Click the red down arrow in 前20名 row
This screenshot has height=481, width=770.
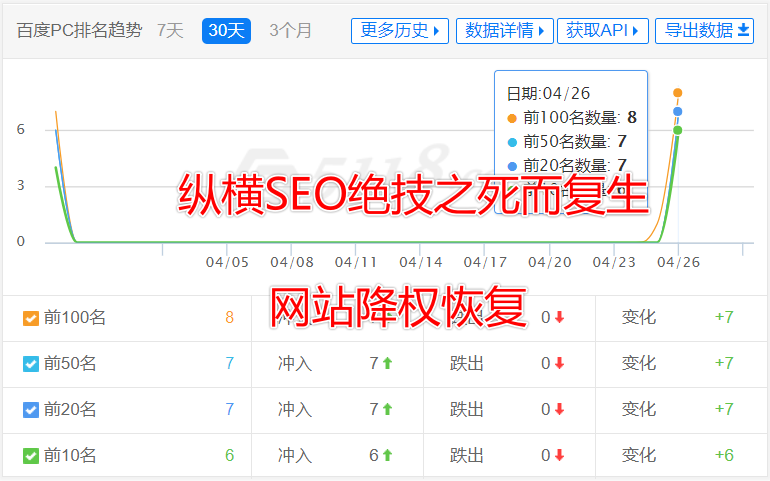click(x=560, y=410)
